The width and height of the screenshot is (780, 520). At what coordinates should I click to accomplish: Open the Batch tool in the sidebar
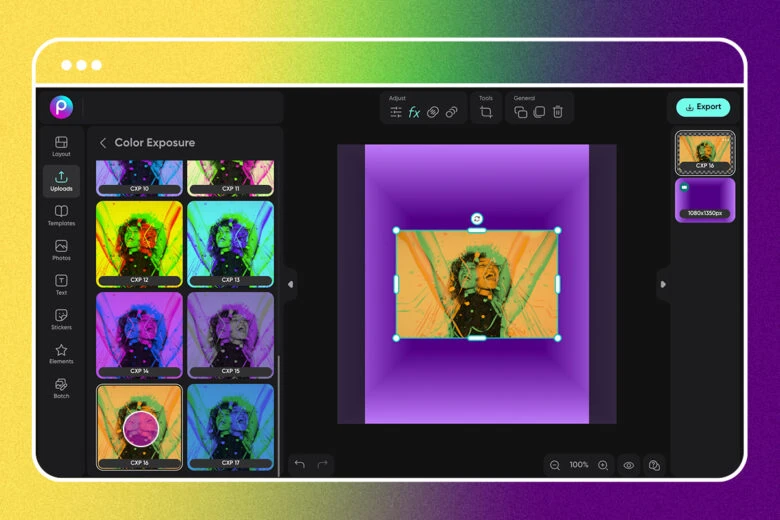61,387
